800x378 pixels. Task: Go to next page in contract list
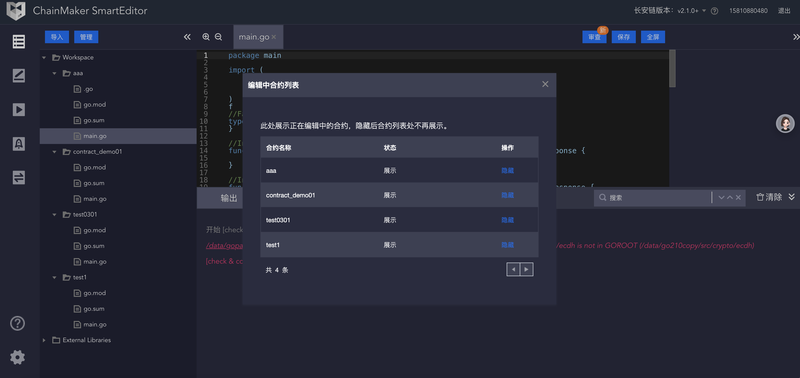click(527, 269)
